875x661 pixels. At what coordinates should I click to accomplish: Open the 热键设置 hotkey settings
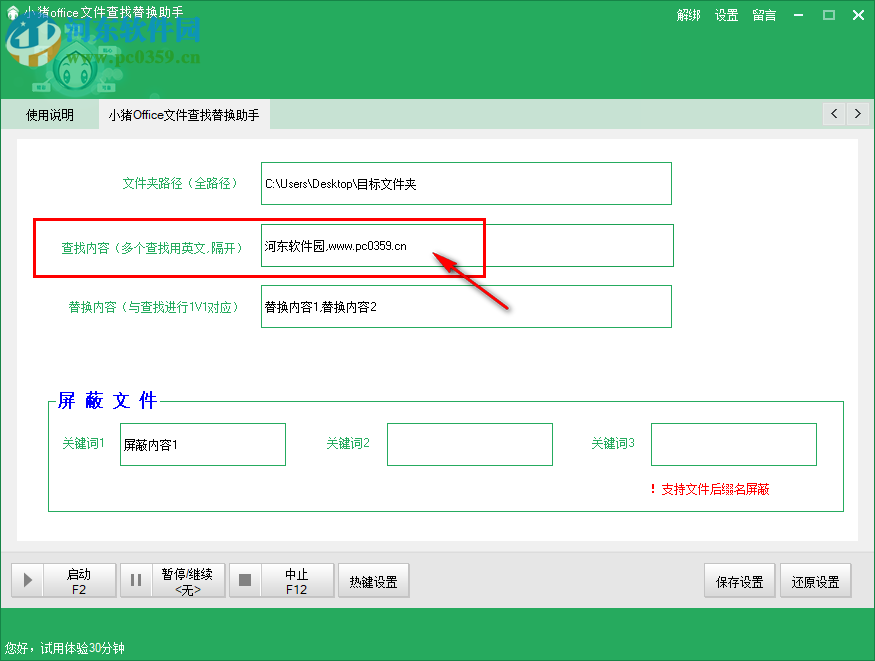point(373,580)
